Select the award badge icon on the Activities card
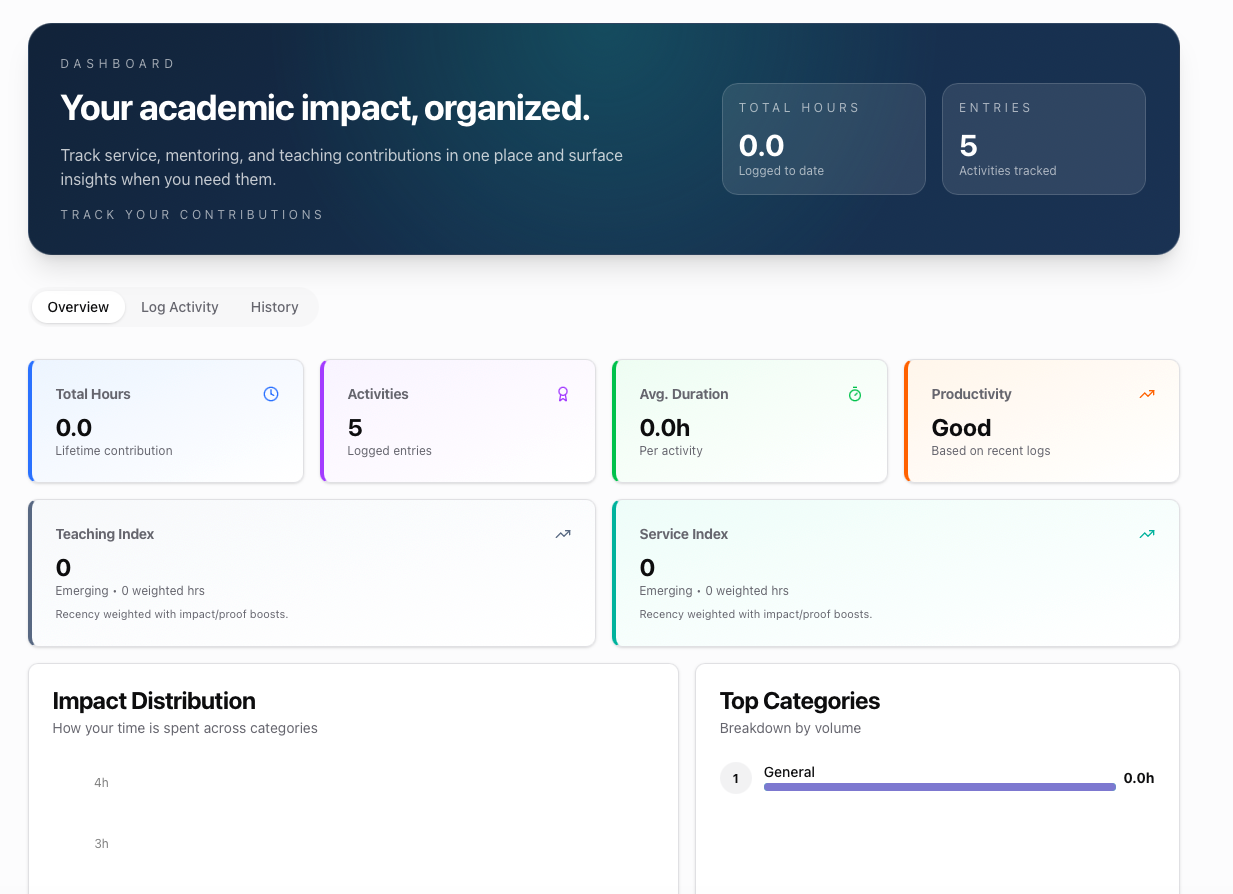The height and width of the screenshot is (894, 1233). click(x=562, y=394)
